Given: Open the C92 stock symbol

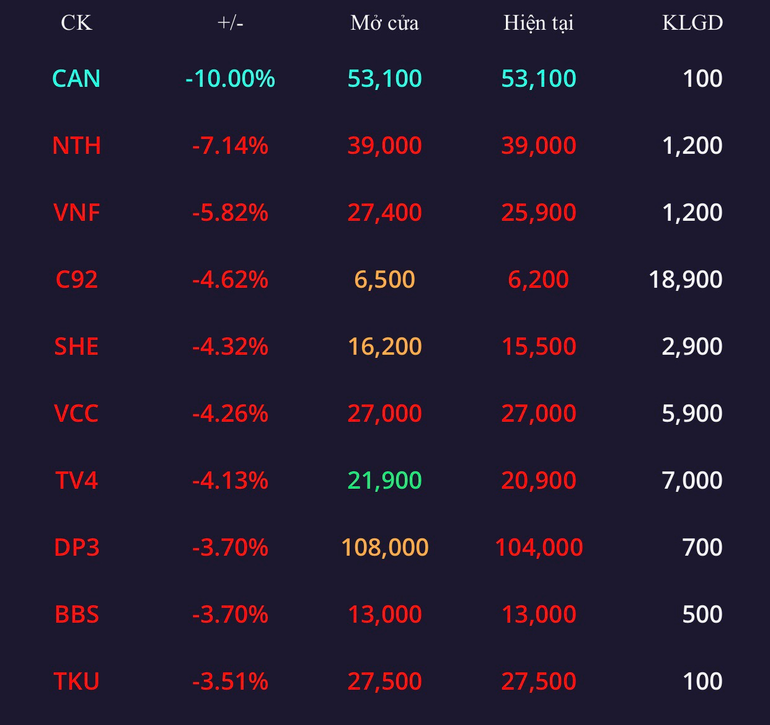Looking at the screenshot, I should pos(76,279).
